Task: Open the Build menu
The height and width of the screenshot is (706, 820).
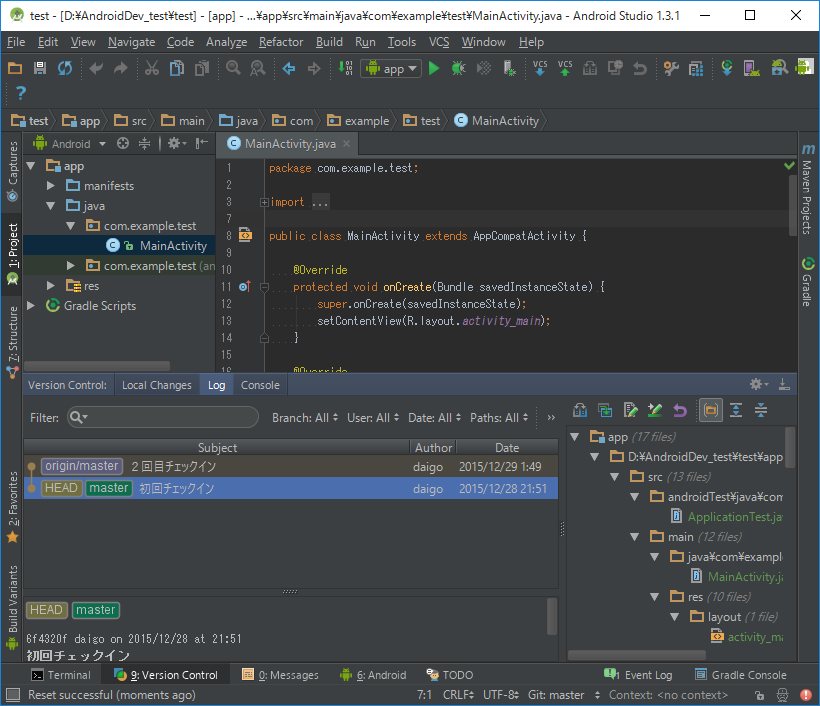Action: tap(329, 42)
